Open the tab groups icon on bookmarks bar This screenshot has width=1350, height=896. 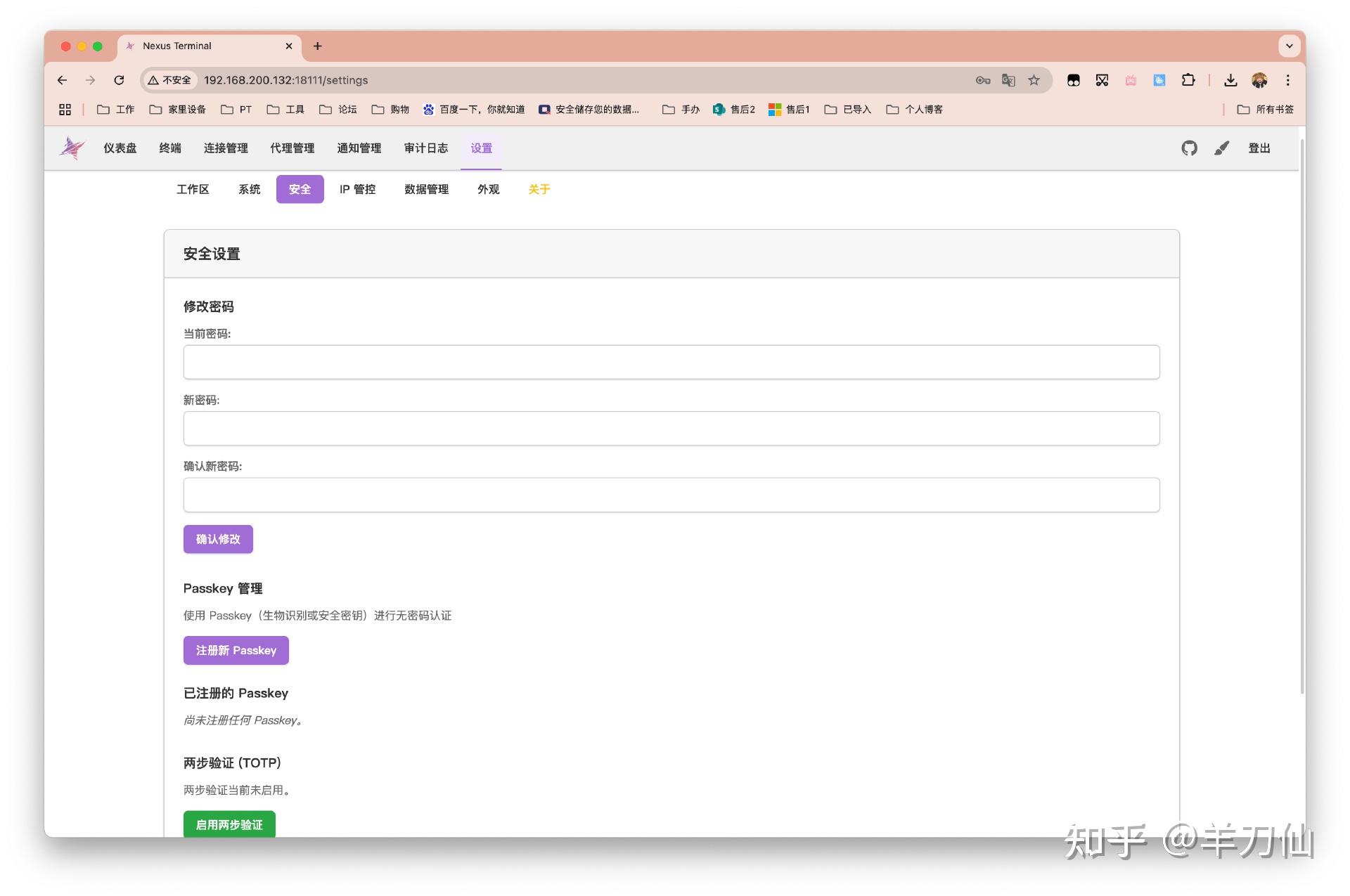pos(64,110)
